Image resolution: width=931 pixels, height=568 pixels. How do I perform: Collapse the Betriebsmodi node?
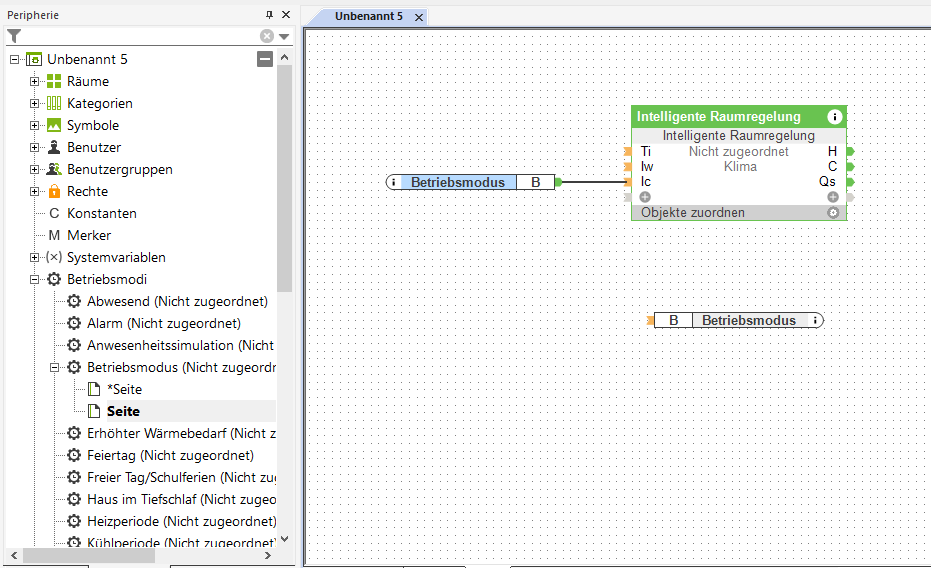[34, 279]
